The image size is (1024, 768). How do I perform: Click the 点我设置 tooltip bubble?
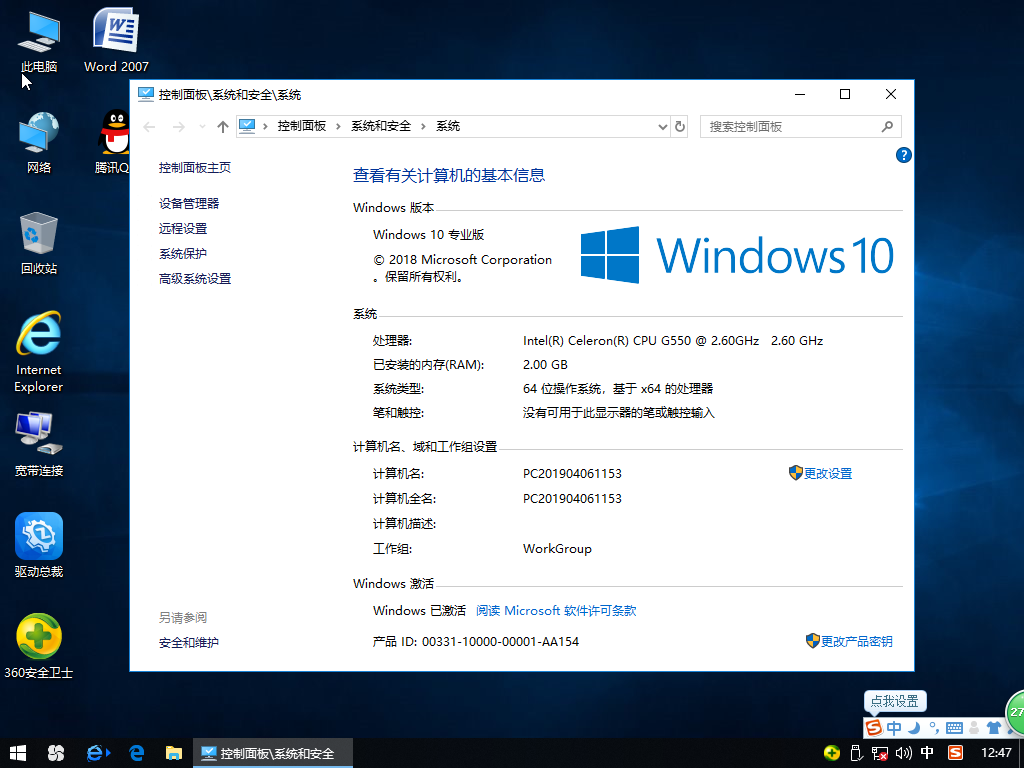click(x=895, y=701)
